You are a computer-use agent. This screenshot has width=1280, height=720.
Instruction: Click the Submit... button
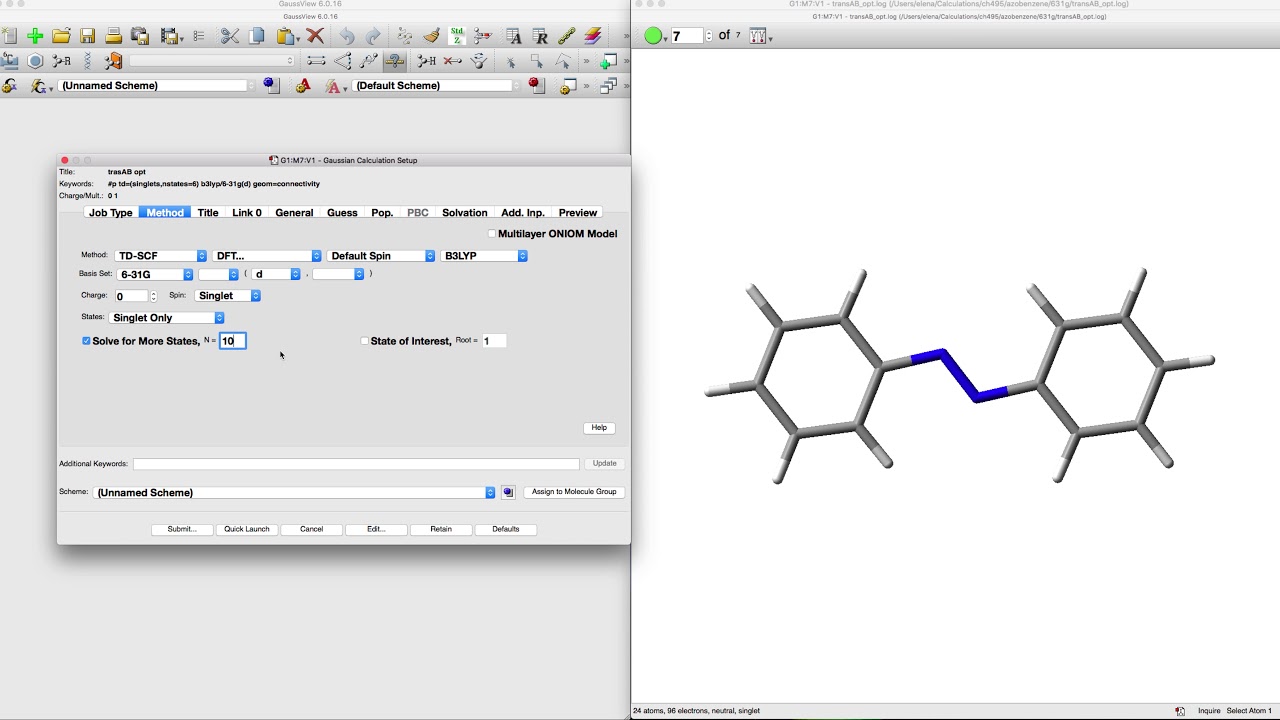tap(182, 529)
